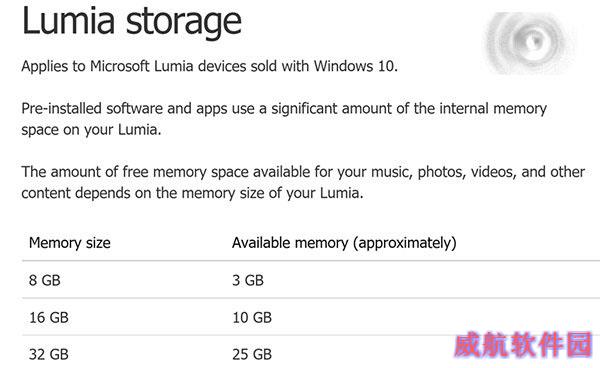Click the 32 GB memory size cell

(x=49, y=354)
